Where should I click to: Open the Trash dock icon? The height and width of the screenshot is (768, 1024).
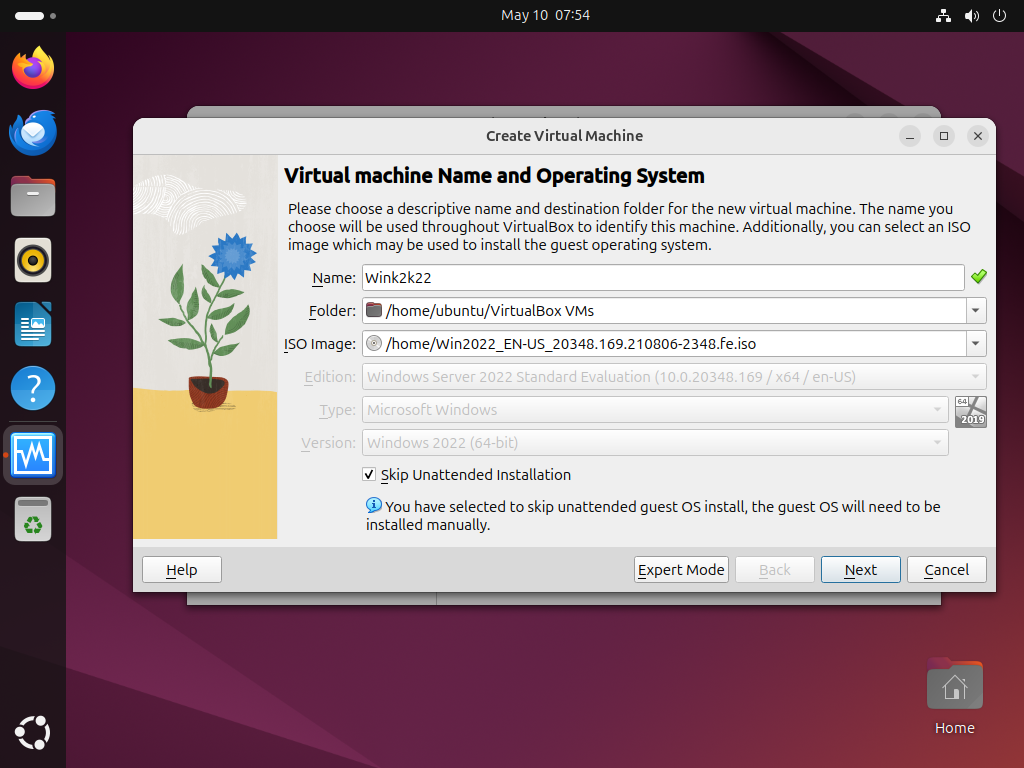point(33,519)
